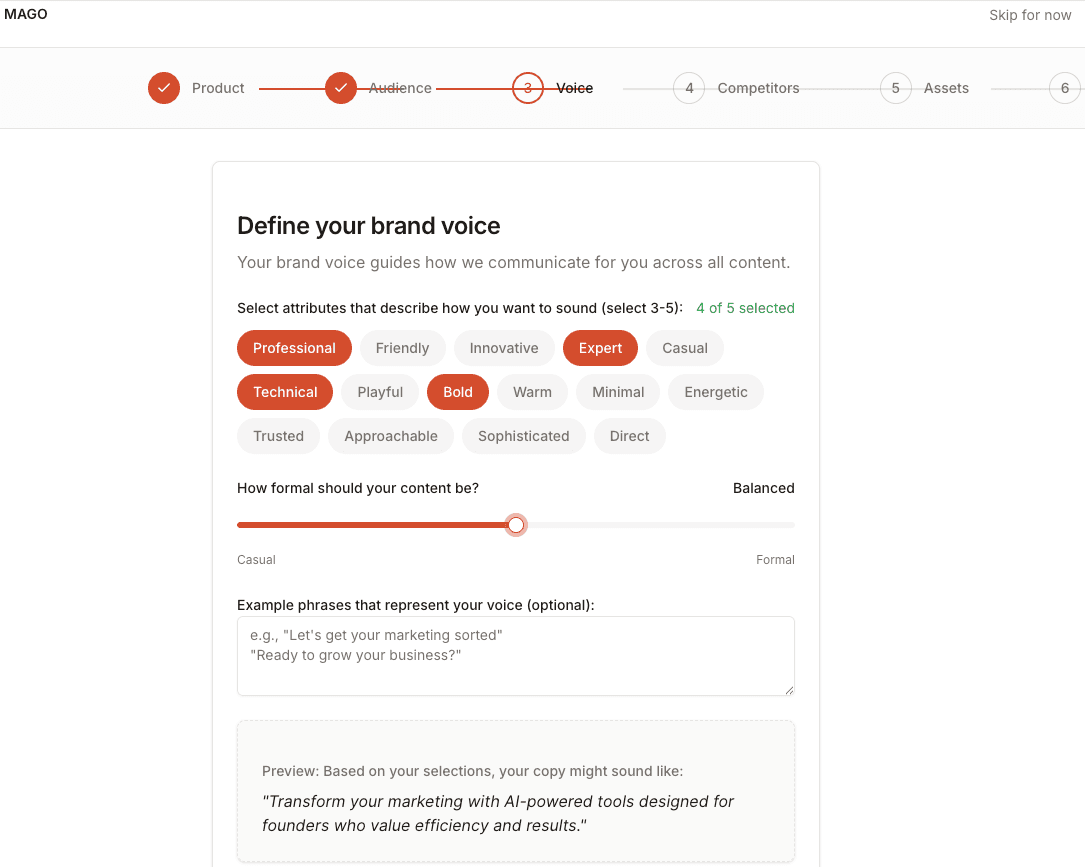The image size is (1085, 867).
Task: Click the step 3 Voice circle icon
Action: (x=528, y=88)
